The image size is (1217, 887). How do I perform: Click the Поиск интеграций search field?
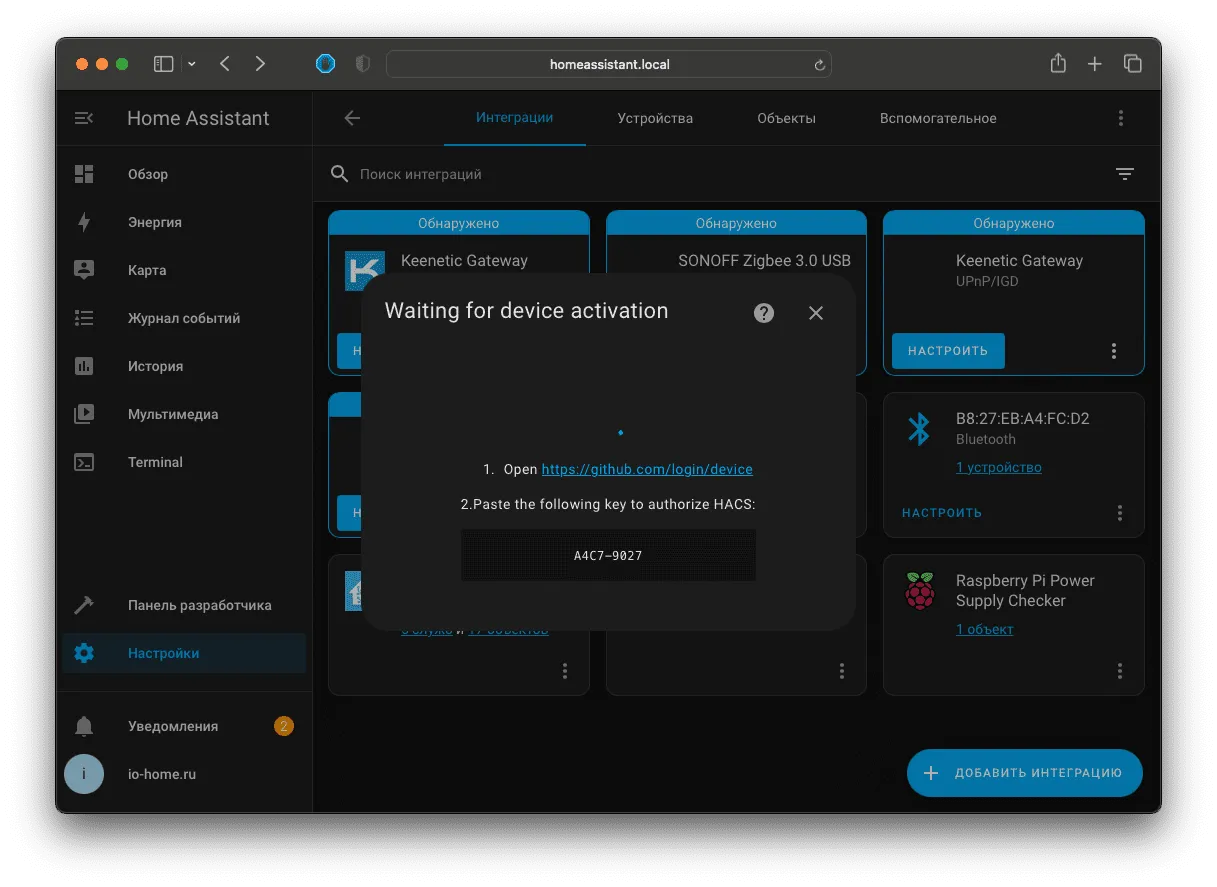[x=720, y=174]
